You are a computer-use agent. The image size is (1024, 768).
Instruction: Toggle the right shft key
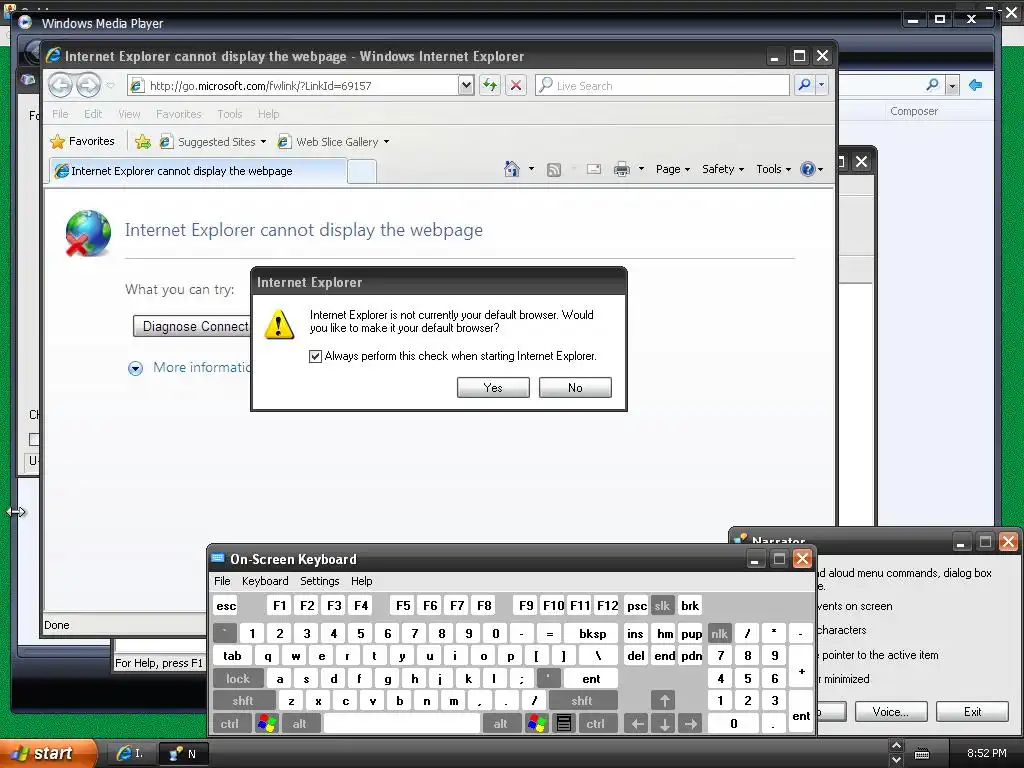pos(582,701)
